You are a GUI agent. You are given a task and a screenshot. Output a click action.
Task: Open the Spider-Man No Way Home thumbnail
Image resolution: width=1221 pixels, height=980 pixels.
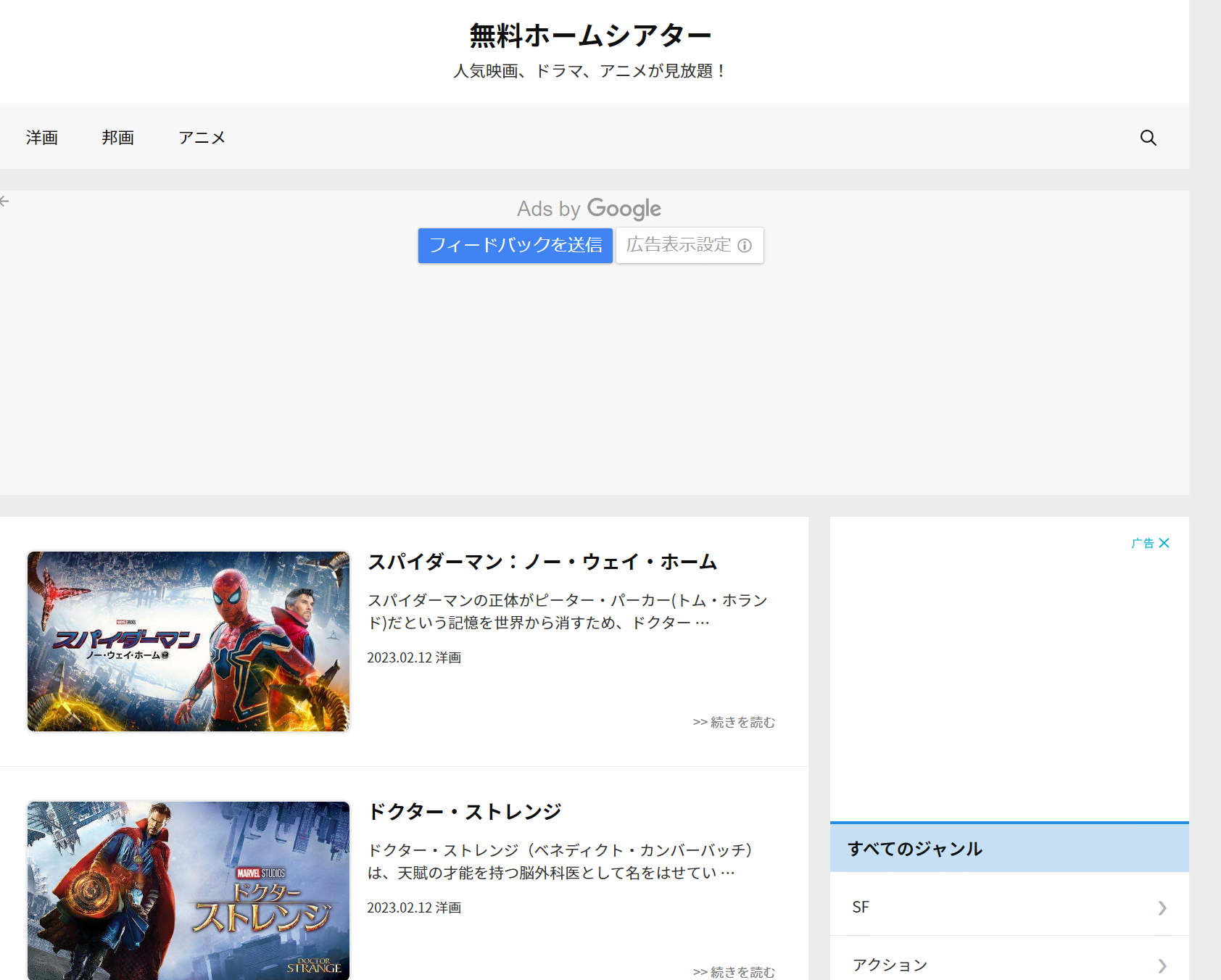coord(189,641)
